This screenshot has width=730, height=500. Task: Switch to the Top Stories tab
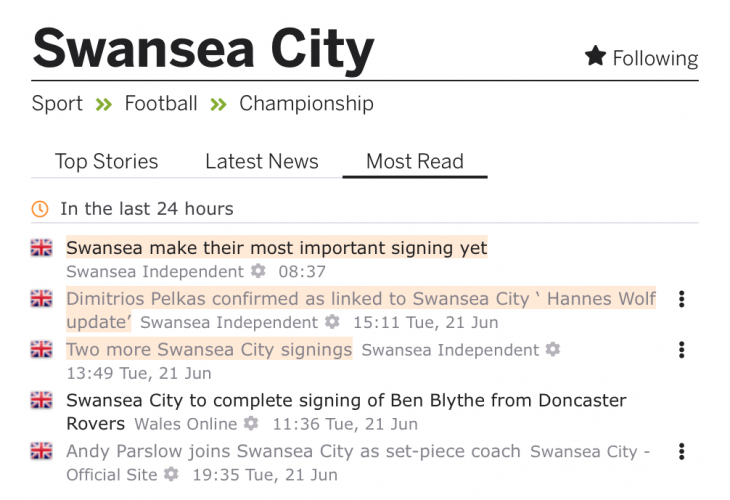pyautogui.click(x=106, y=161)
